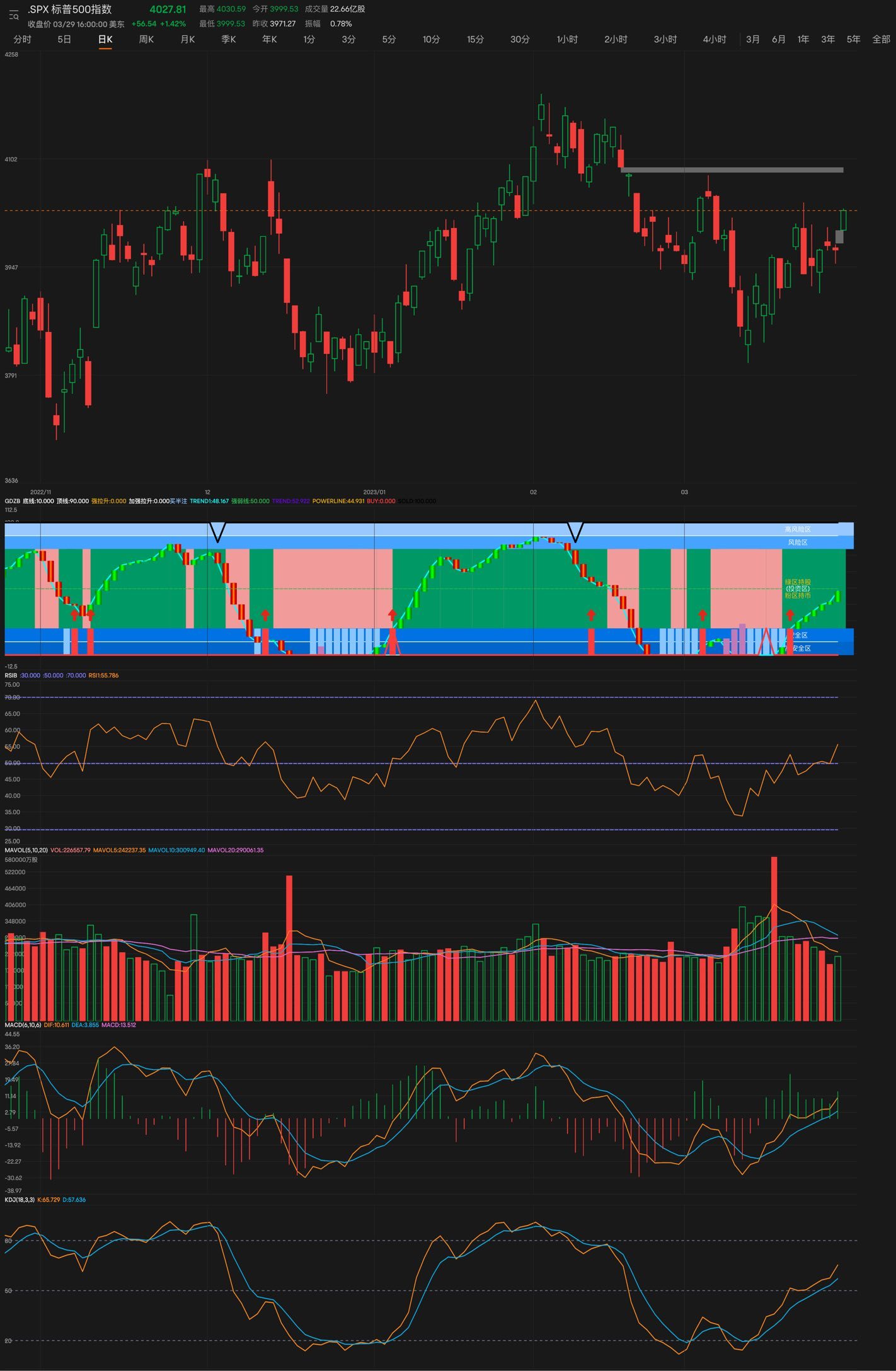Viewport: 896px width, 1371px height.
Task: Click the 最低 3999.53 low value
Action: click(222, 24)
